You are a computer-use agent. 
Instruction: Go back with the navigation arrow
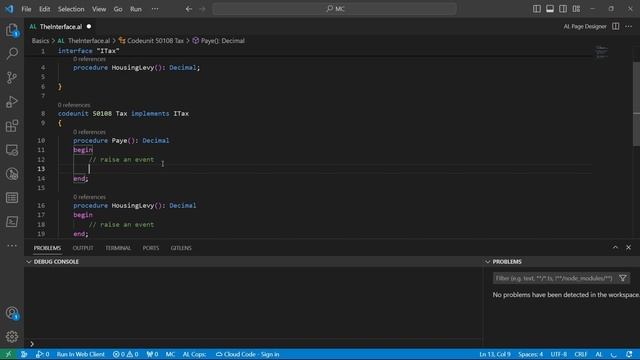(x=189, y=9)
